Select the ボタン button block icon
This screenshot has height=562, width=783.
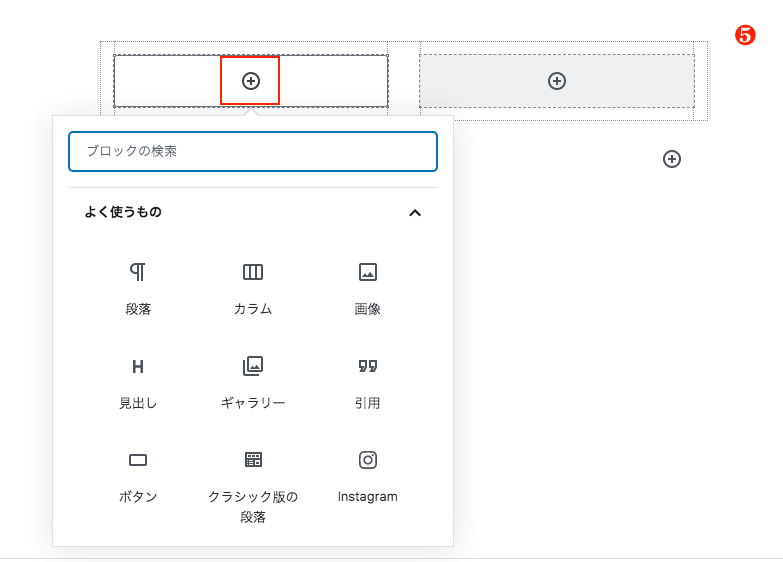pyautogui.click(x=138, y=460)
